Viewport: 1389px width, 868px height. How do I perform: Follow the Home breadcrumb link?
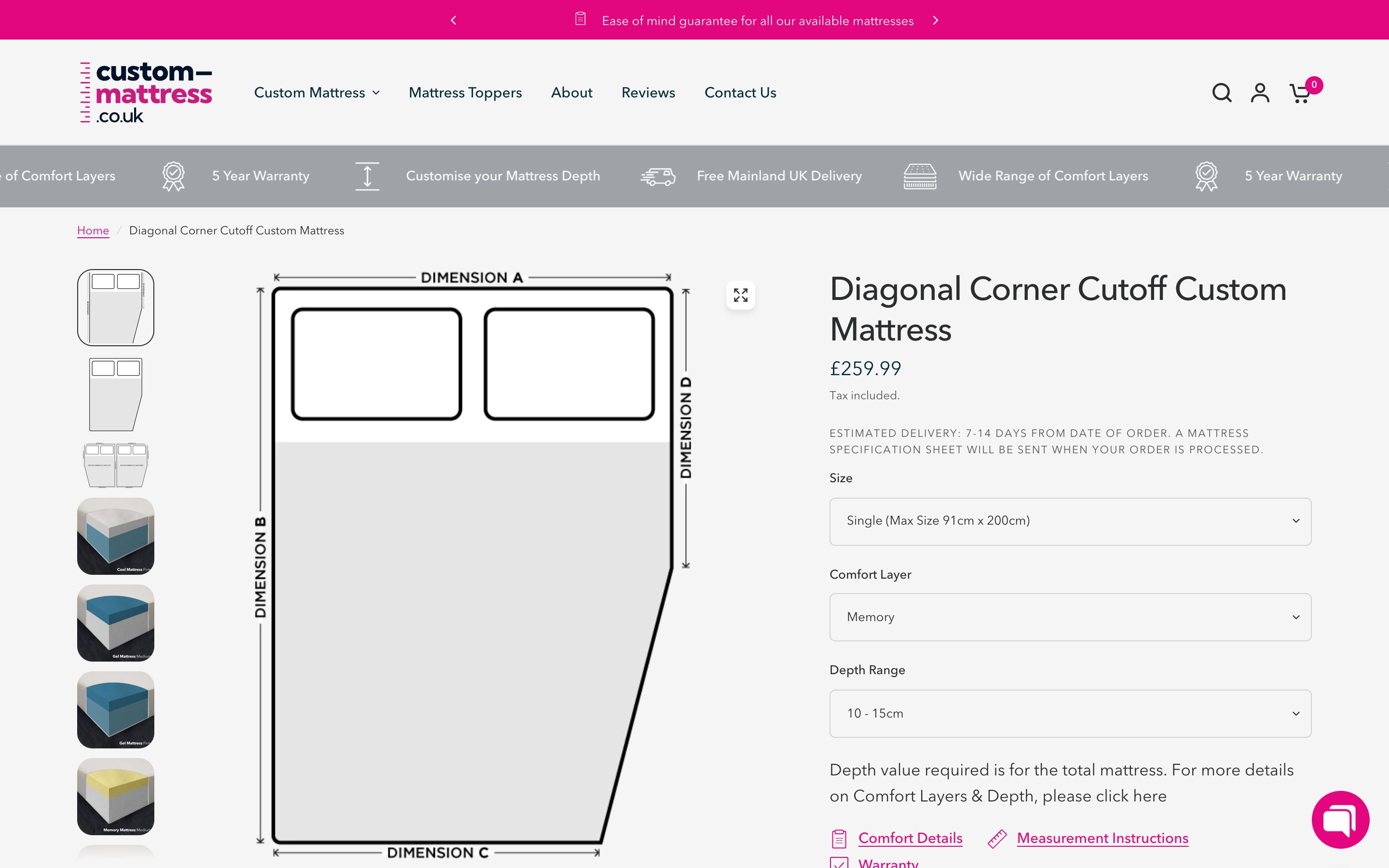click(x=93, y=230)
